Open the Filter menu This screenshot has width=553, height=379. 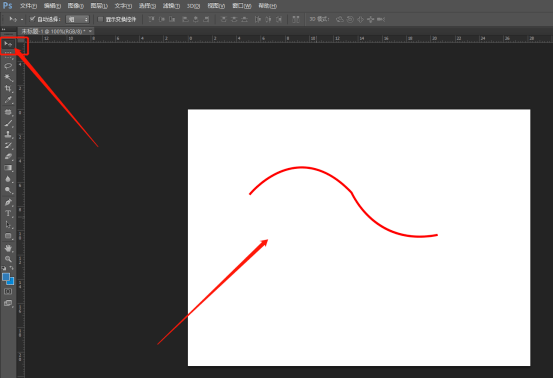click(171, 6)
